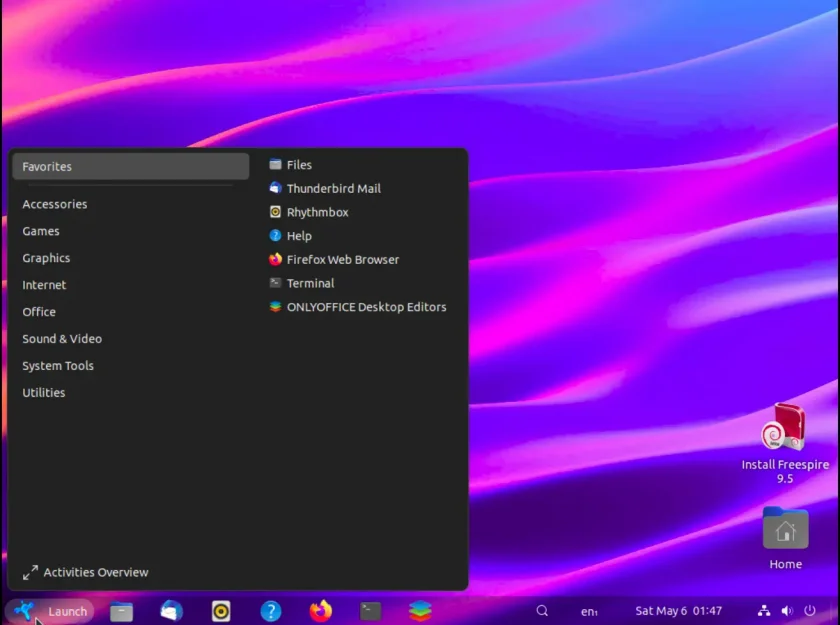Select the System Tools category
This screenshot has height=625, width=840.
pyautogui.click(x=131, y=366)
